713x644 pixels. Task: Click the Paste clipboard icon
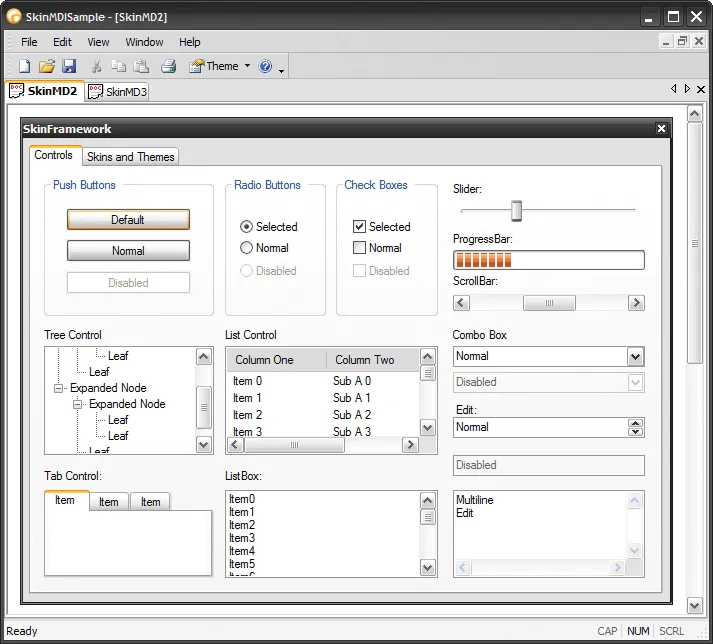click(141, 66)
